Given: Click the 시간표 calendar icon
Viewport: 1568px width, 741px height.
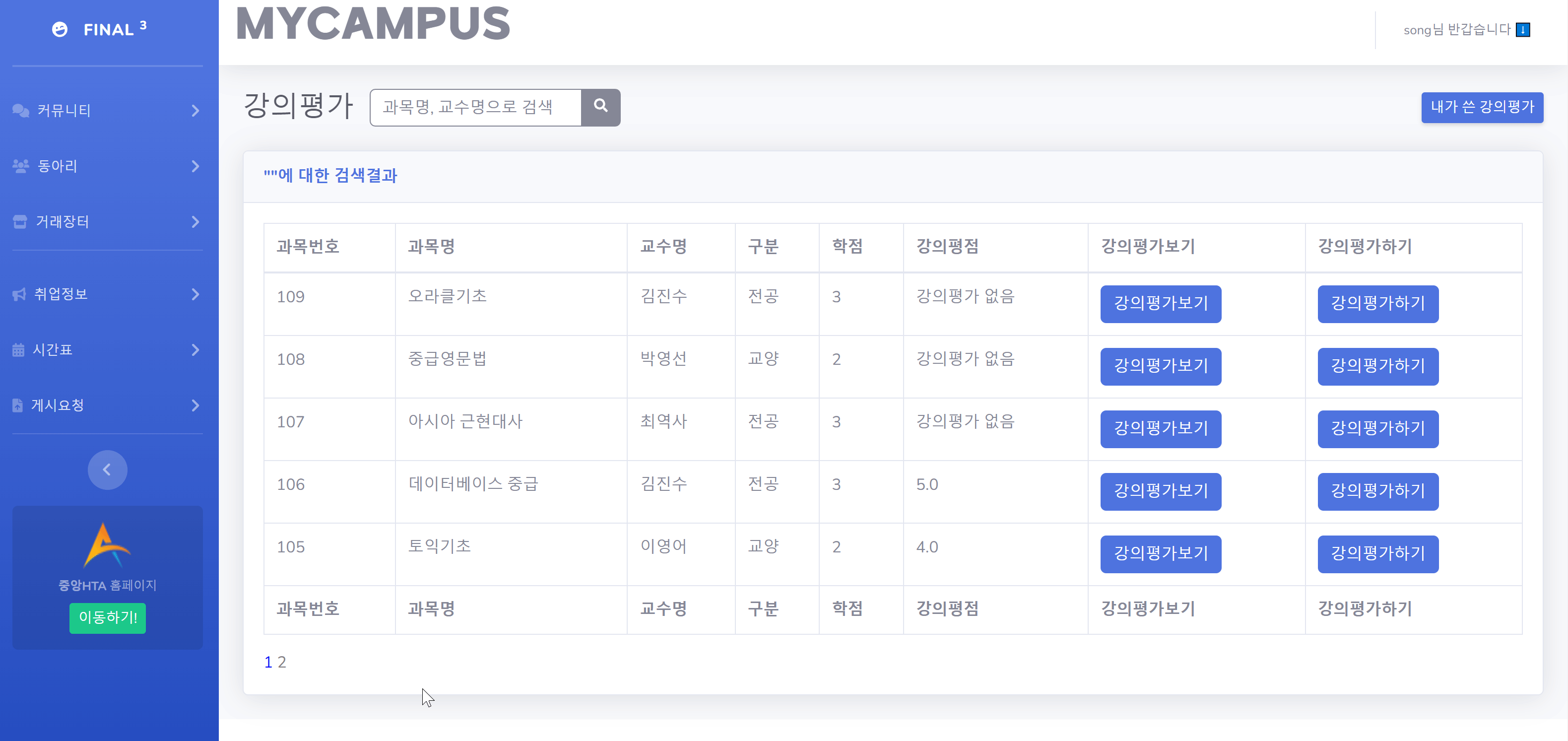Looking at the screenshot, I should tap(18, 349).
